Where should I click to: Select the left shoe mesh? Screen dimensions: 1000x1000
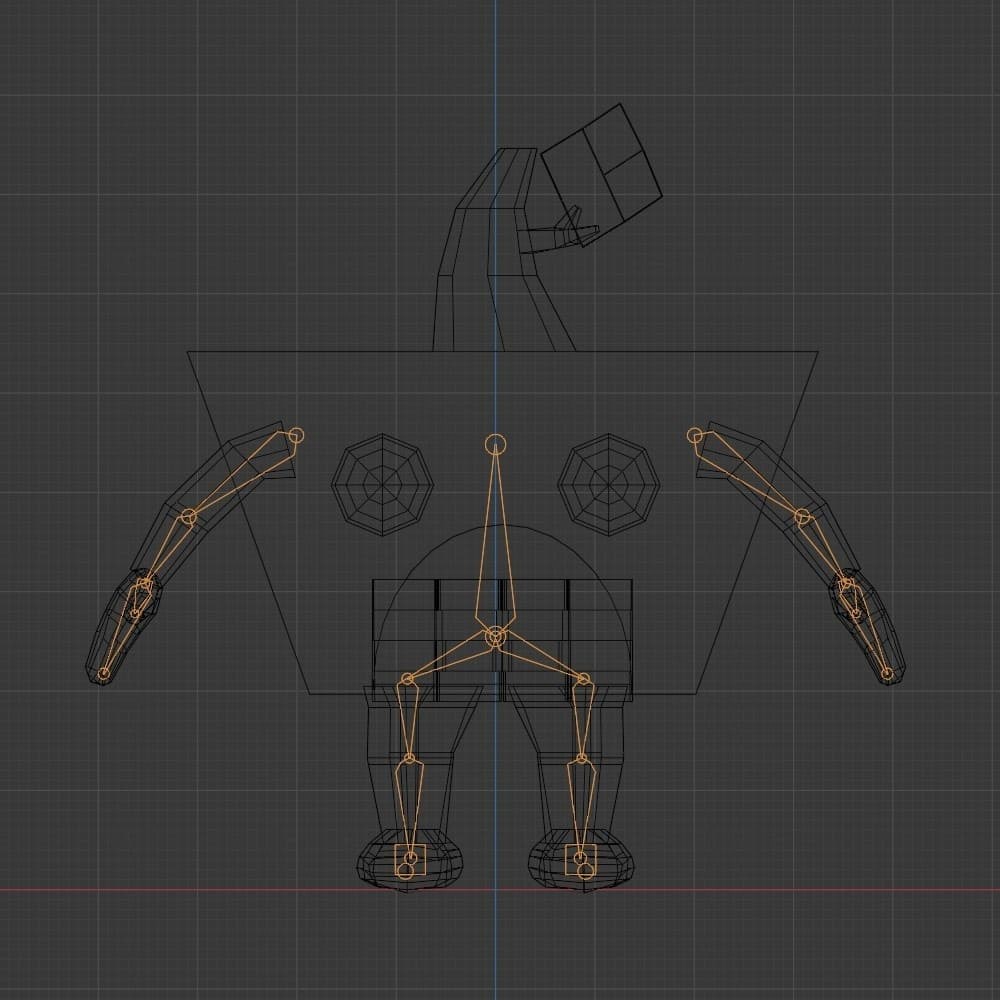[x=409, y=860]
